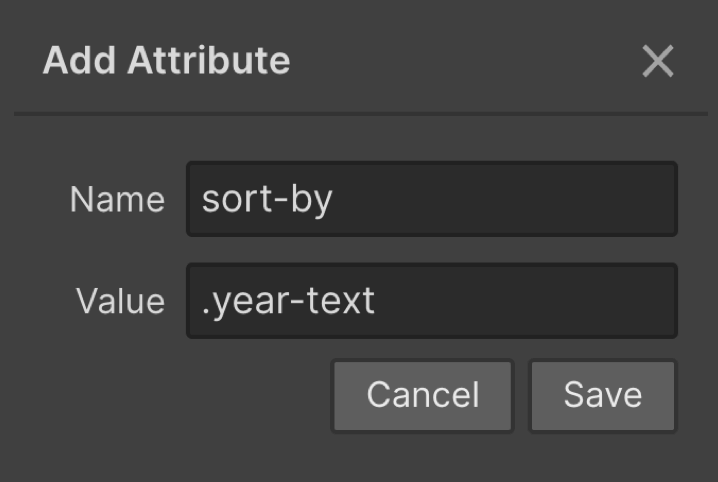Viewport: 718px width, 482px height.
Task: Click the X icon beside the title
Action: coord(658,61)
